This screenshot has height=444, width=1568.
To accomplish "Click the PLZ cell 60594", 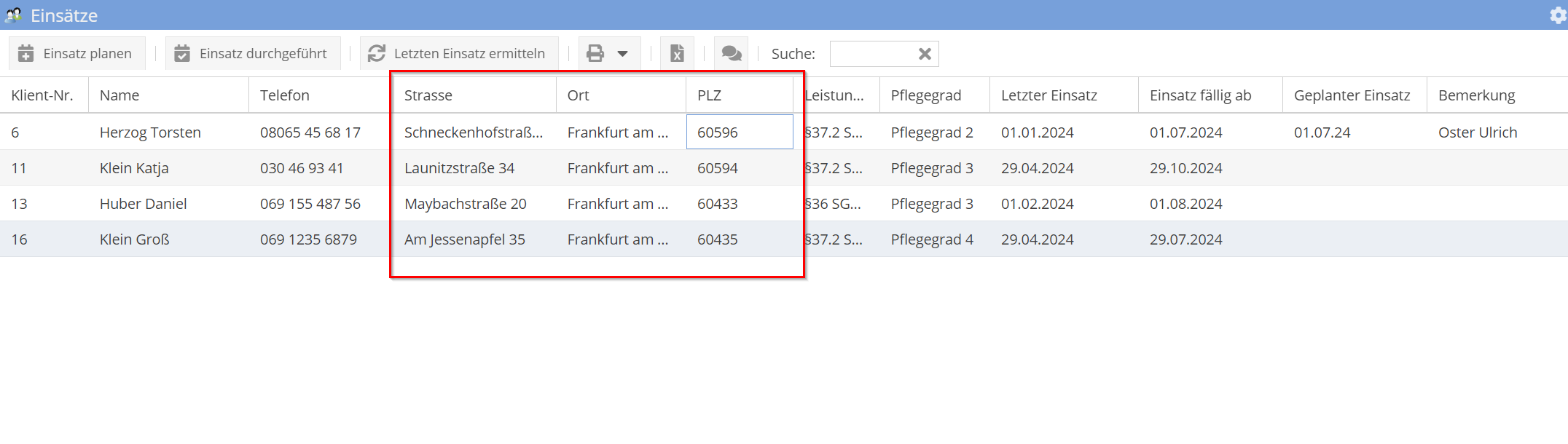I will [x=740, y=168].
